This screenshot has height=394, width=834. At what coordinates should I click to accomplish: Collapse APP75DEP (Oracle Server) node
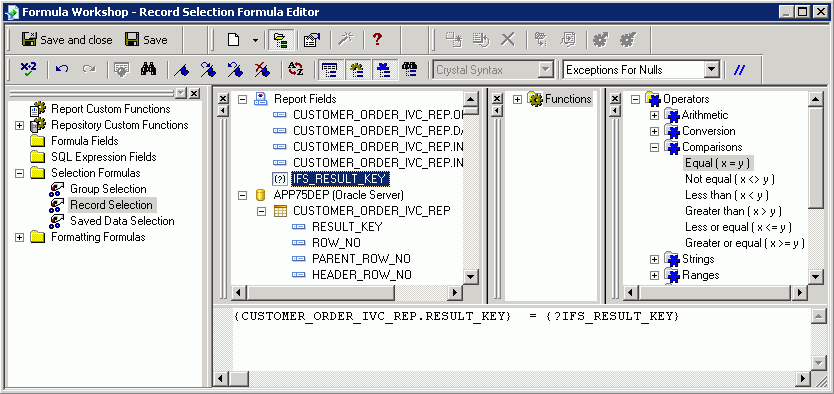coord(242,195)
